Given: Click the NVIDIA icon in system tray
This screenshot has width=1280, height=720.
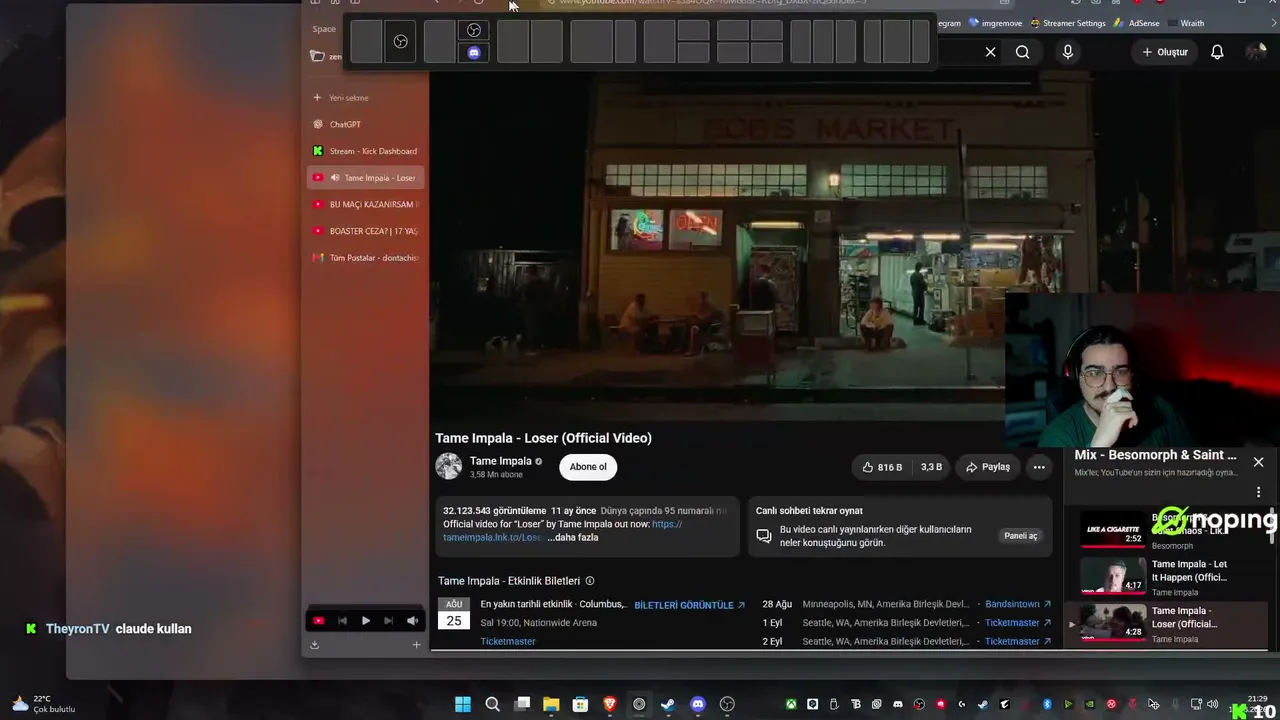Looking at the screenshot, I should (x=1089, y=704).
